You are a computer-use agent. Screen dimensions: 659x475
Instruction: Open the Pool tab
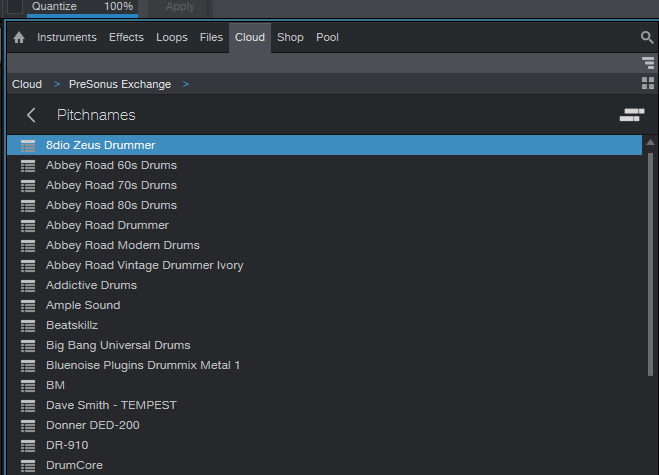pos(327,37)
